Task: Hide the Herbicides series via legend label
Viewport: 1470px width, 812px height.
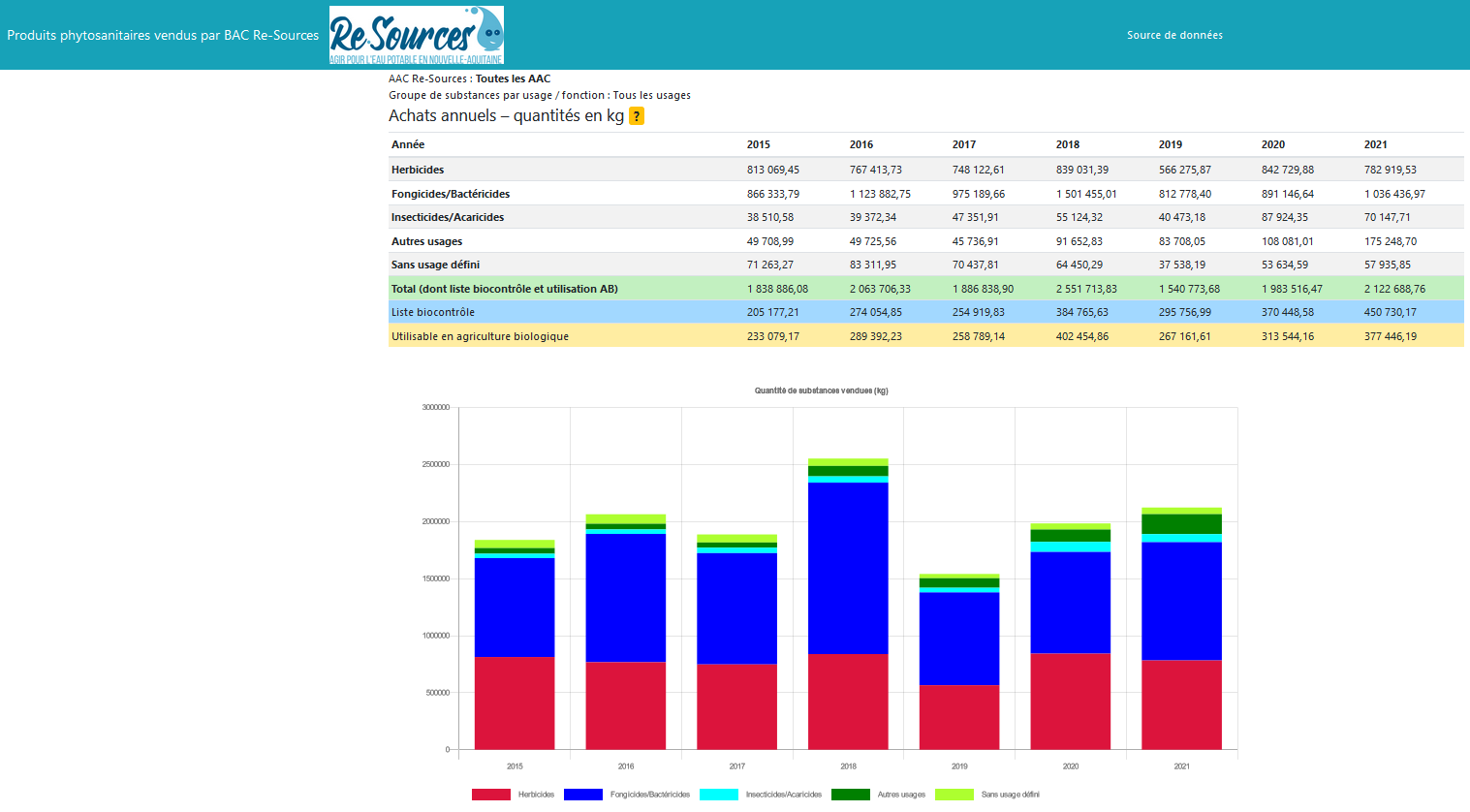Action: tap(536, 795)
